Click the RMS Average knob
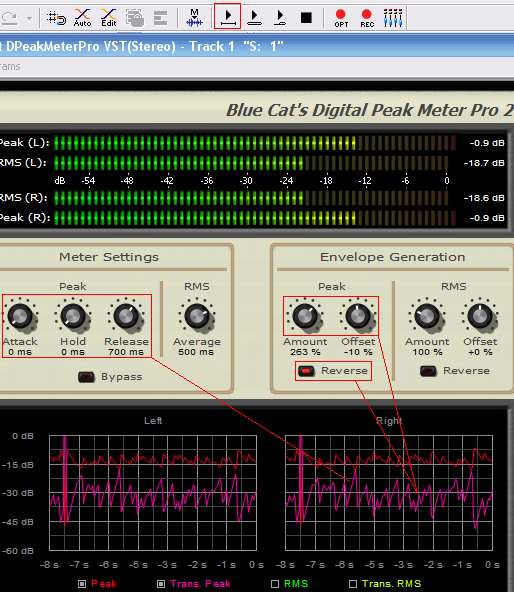Screen dimensions: 514x592 click(x=196, y=316)
